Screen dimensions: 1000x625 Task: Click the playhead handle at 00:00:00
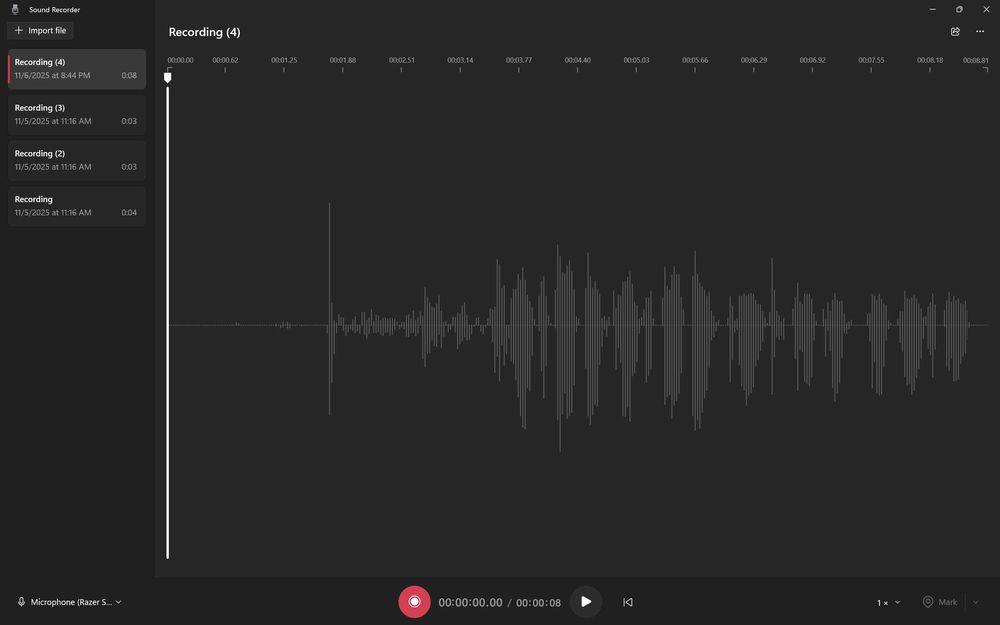coord(168,77)
